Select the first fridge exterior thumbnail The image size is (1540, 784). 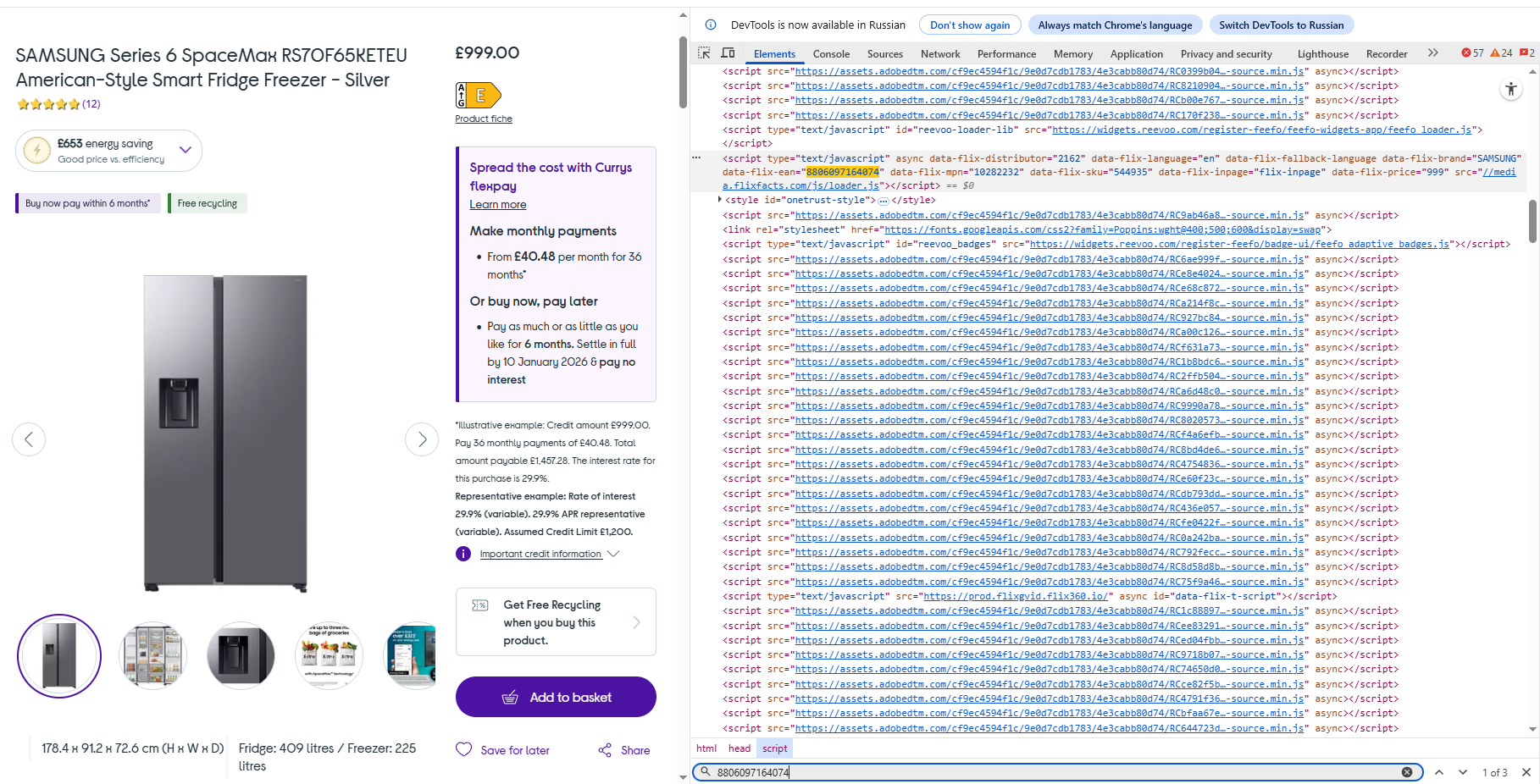[59, 655]
